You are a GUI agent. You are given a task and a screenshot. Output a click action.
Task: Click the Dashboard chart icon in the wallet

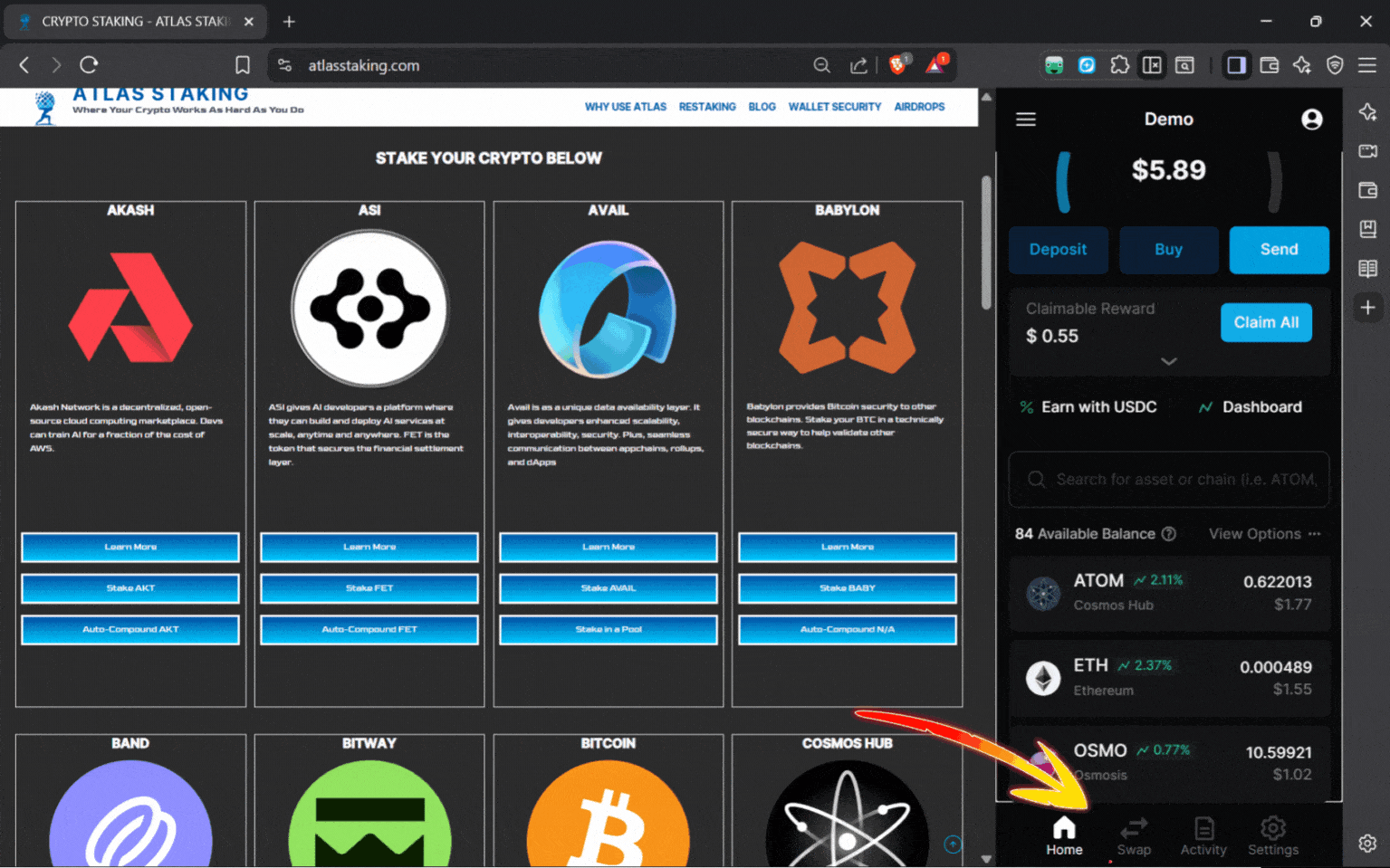1206,406
